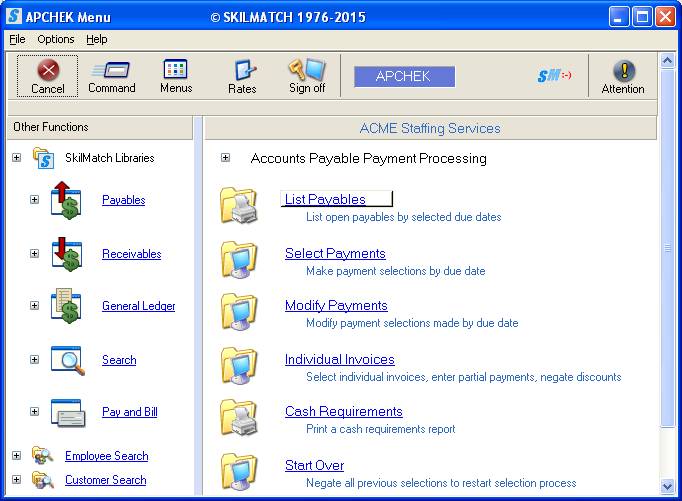Open the Options menu
The width and height of the screenshot is (682, 501).
pyautogui.click(x=56, y=39)
